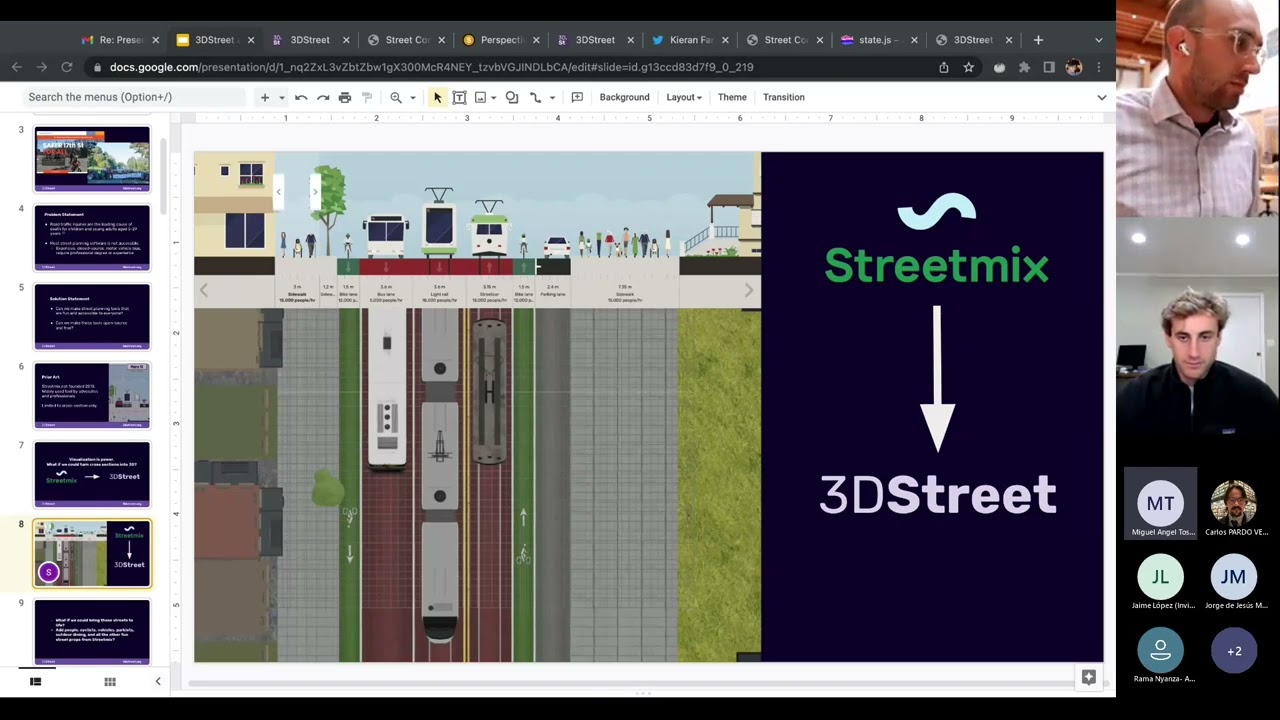Select slide 4 Problem Statement thumbnail
1280x720 pixels.
(92, 238)
